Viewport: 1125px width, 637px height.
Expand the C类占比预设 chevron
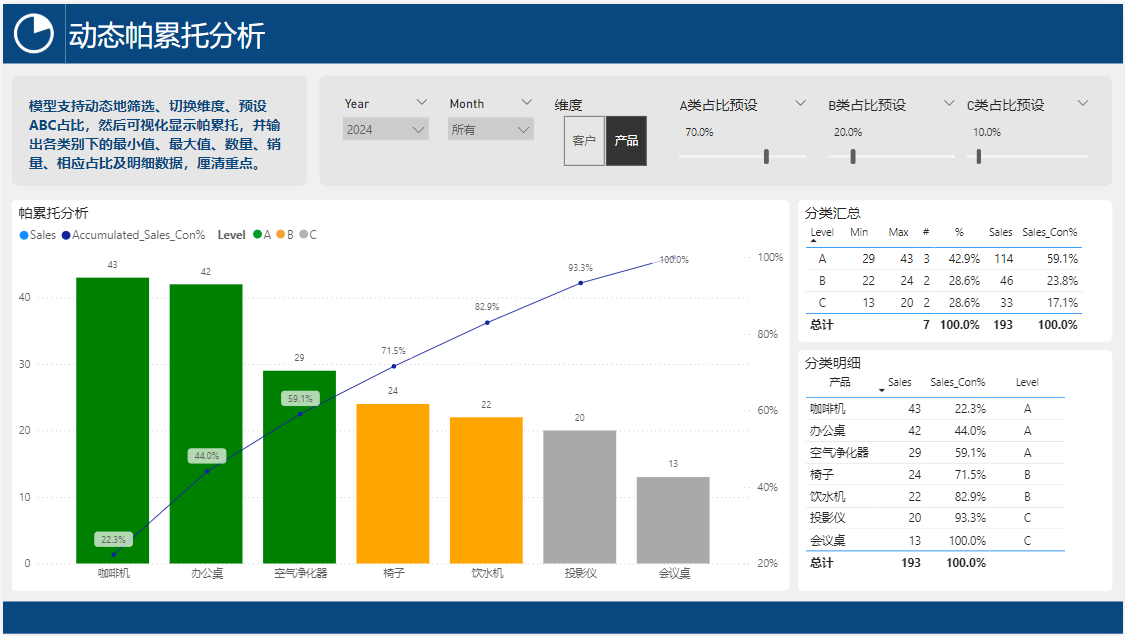click(1083, 103)
